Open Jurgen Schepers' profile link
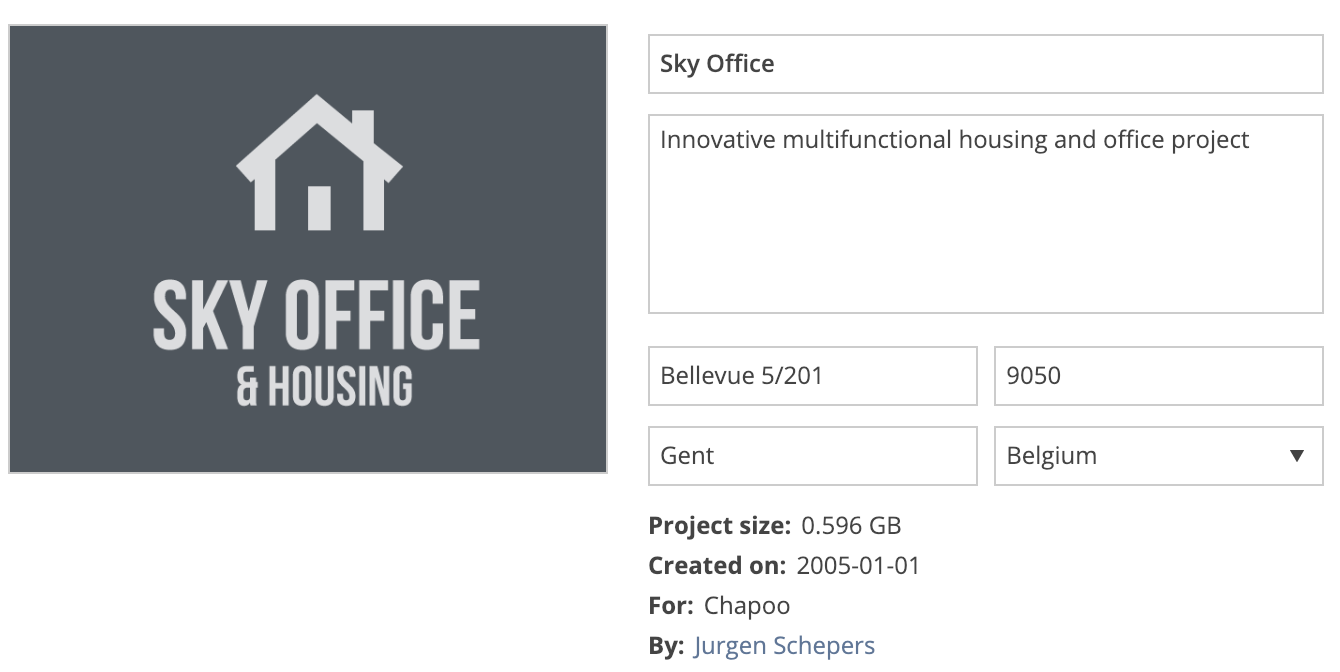 (x=784, y=646)
